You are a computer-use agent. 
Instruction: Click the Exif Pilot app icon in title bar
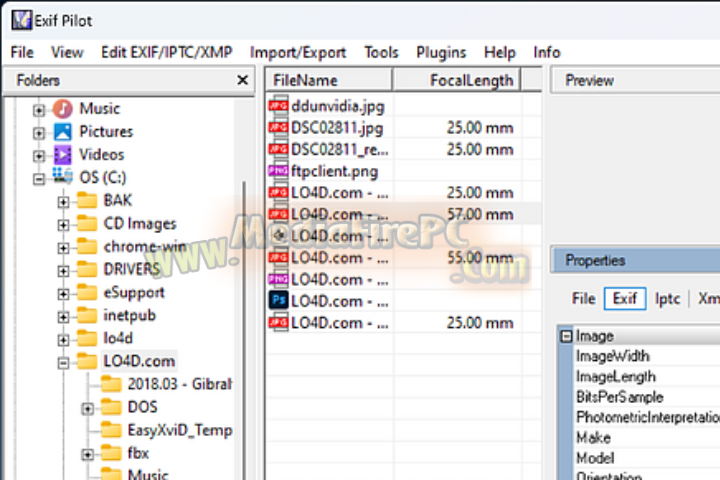coord(21,20)
